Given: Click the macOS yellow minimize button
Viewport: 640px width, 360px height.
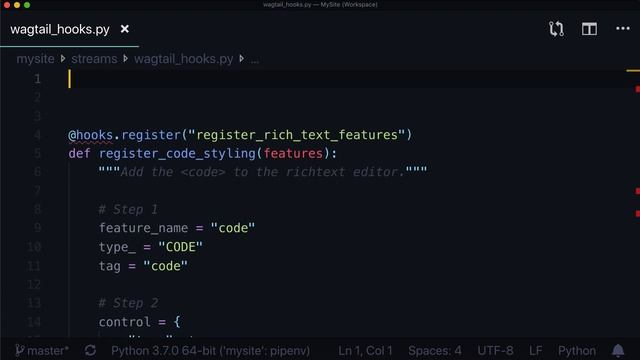Looking at the screenshot, I should click(17, 5).
